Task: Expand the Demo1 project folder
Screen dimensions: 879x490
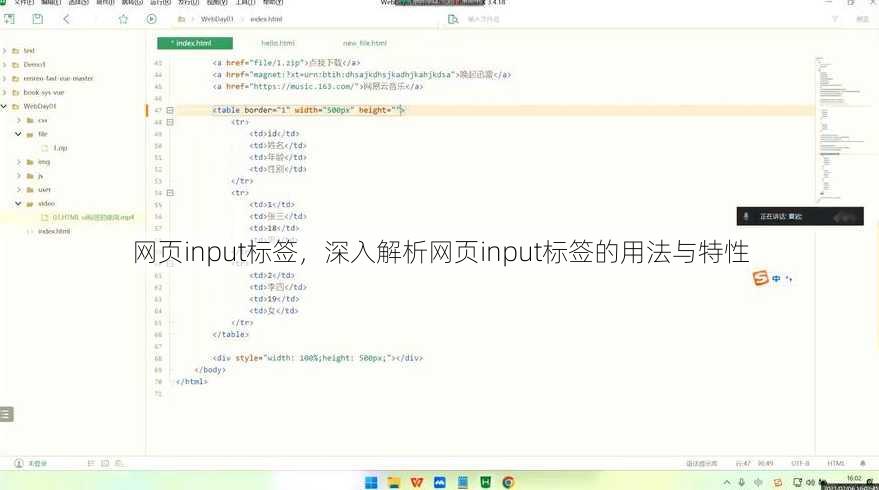Action: (x=4, y=64)
